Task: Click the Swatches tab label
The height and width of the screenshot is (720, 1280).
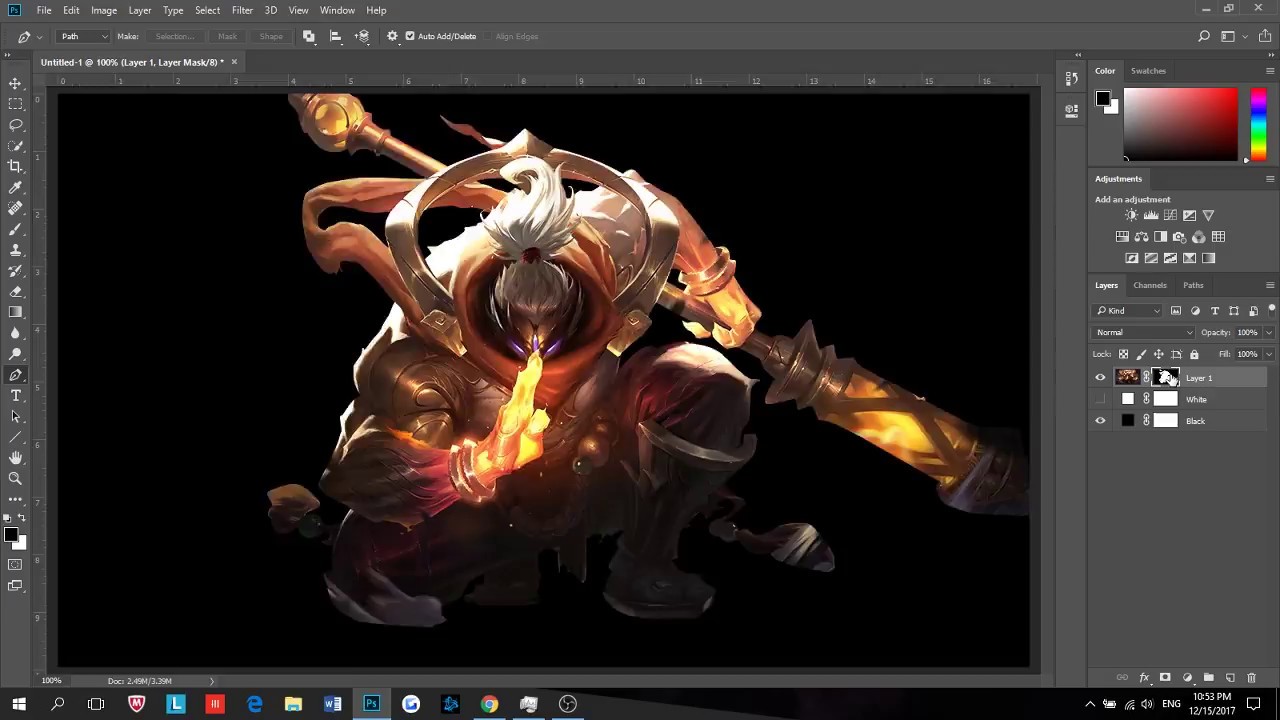Action: click(x=1148, y=70)
